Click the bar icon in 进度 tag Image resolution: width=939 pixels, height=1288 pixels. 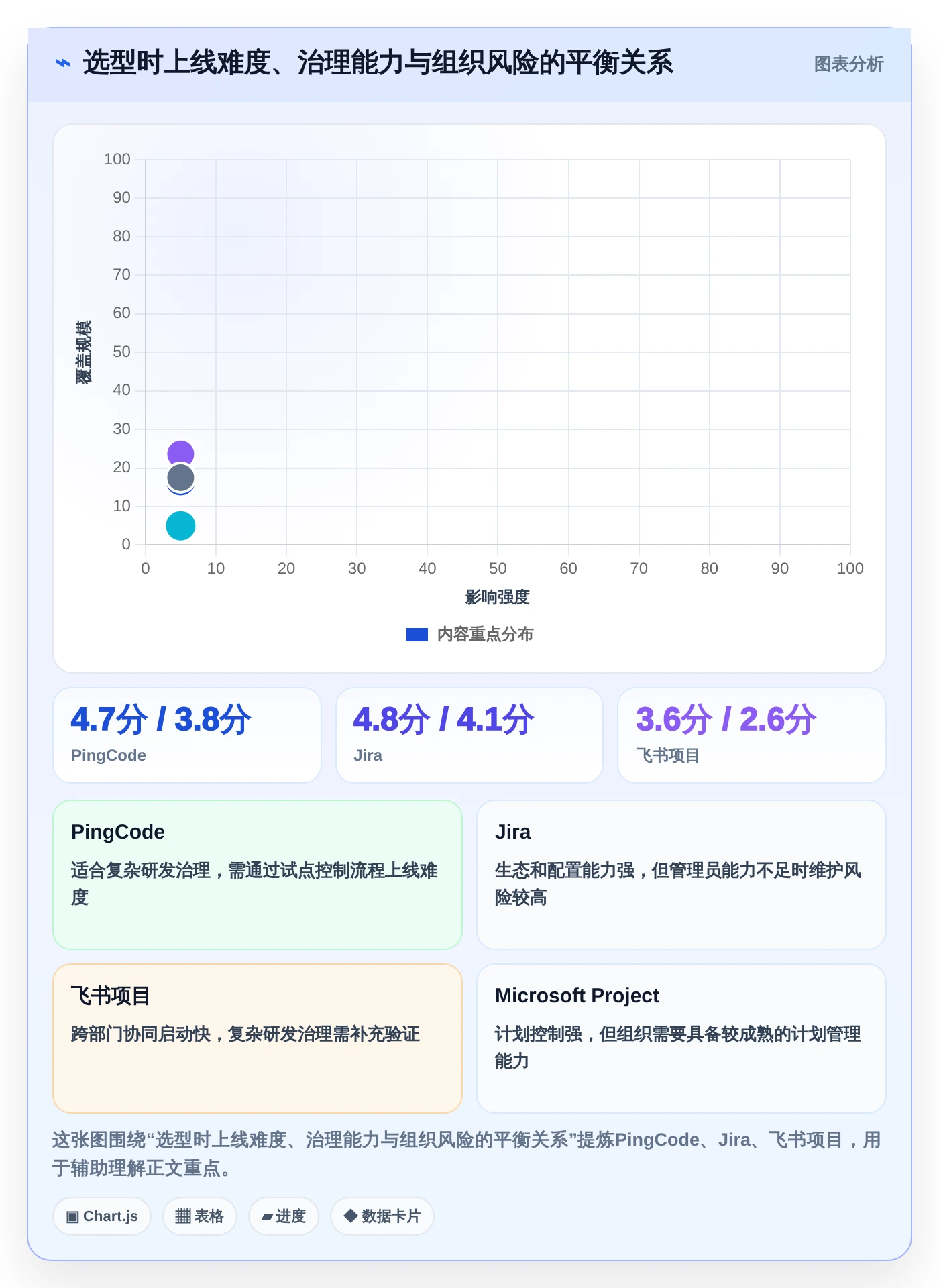tap(267, 1217)
